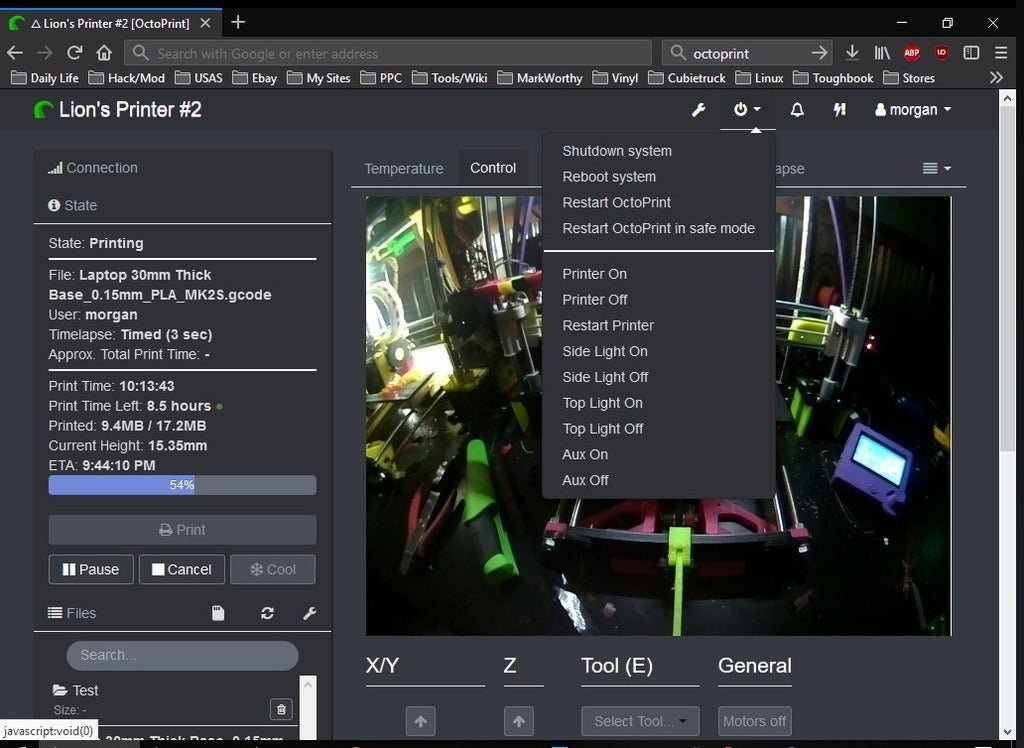Delete the Test folder via trash icon

click(281, 709)
